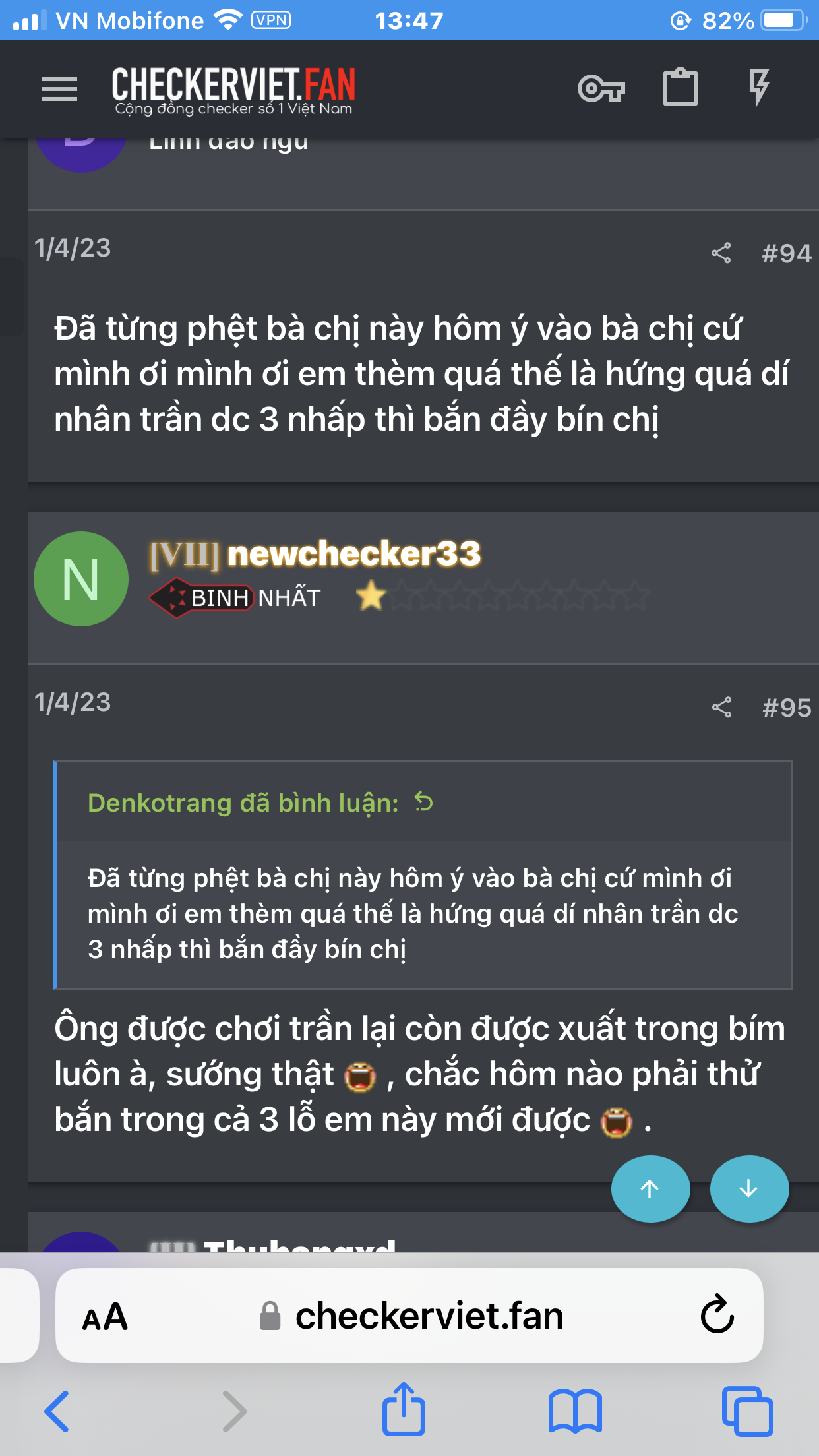Image resolution: width=819 pixels, height=1456 pixels.
Task: Share post #94 via share icon
Action: [x=721, y=253]
